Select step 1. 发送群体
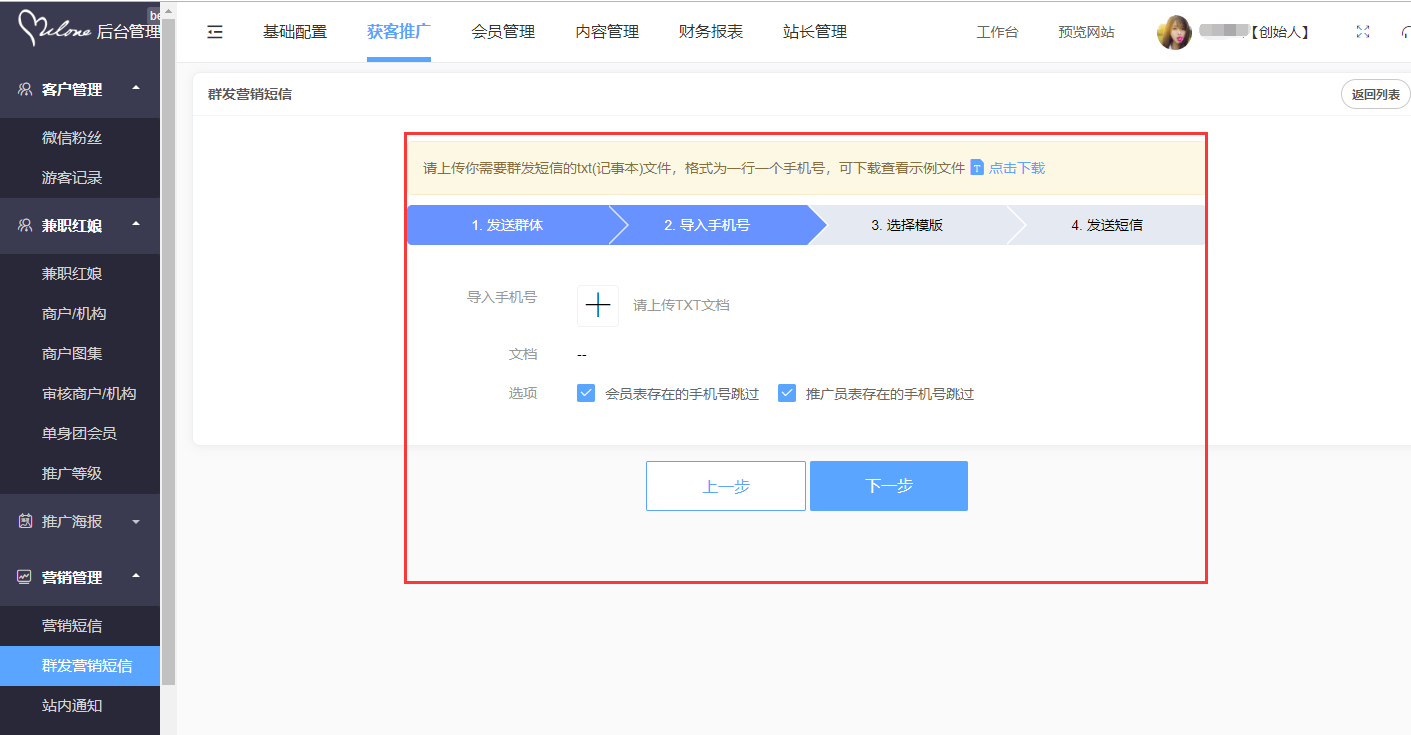Image resolution: width=1411 pixels, height=735 pixels. tap(507, 225)
